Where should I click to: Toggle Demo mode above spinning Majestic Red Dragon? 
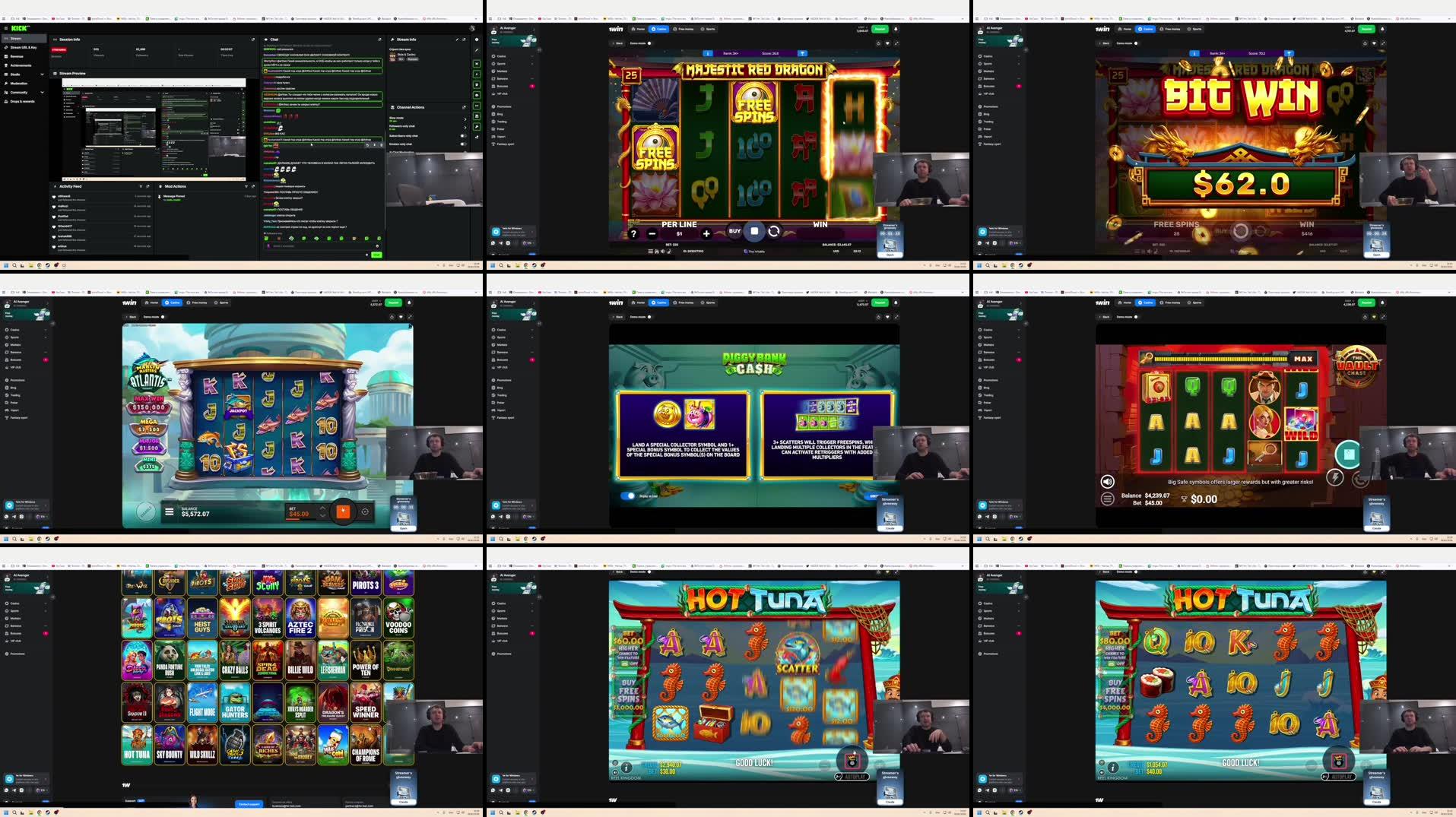(649, 43)
